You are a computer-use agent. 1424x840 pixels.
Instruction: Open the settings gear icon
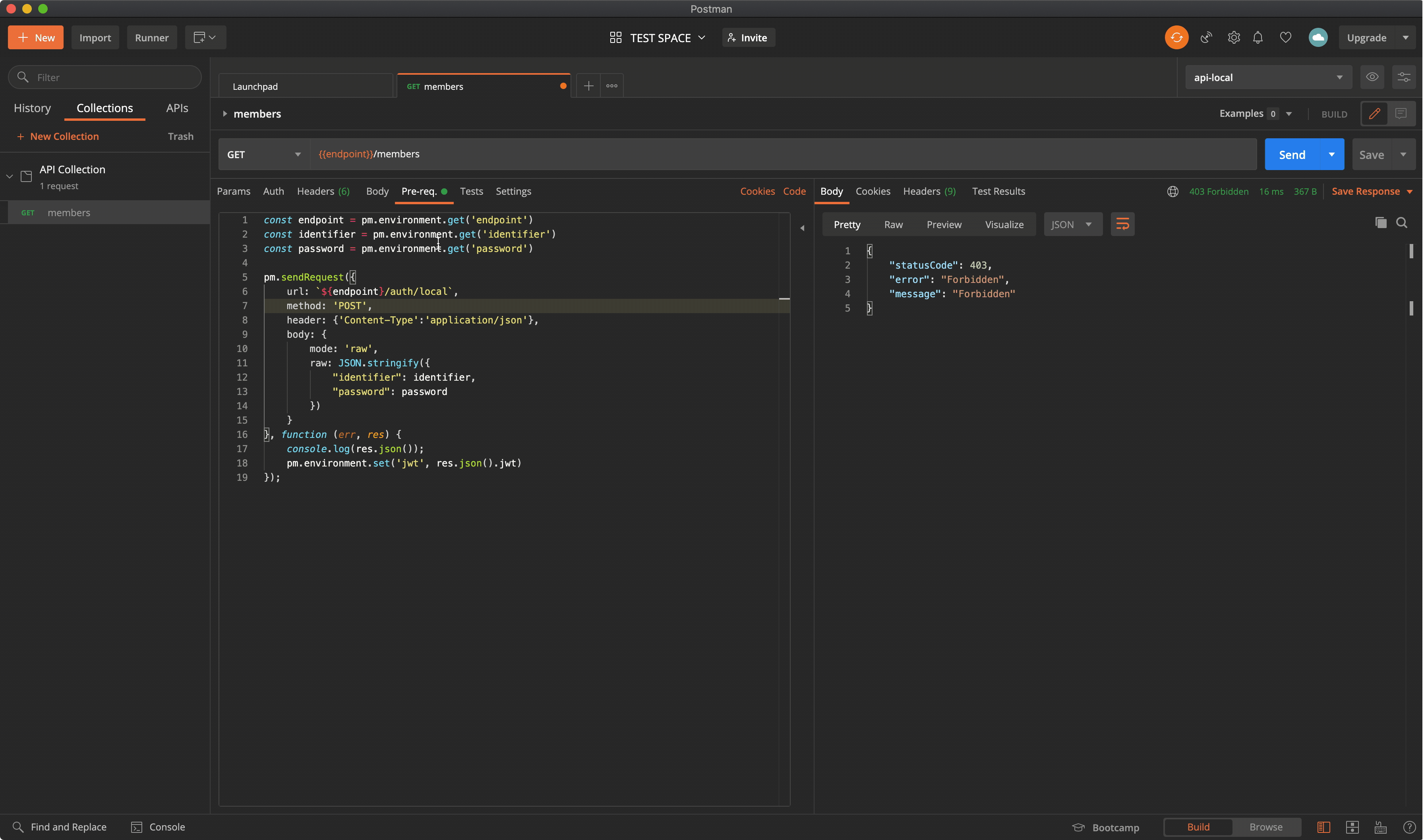1234,37
